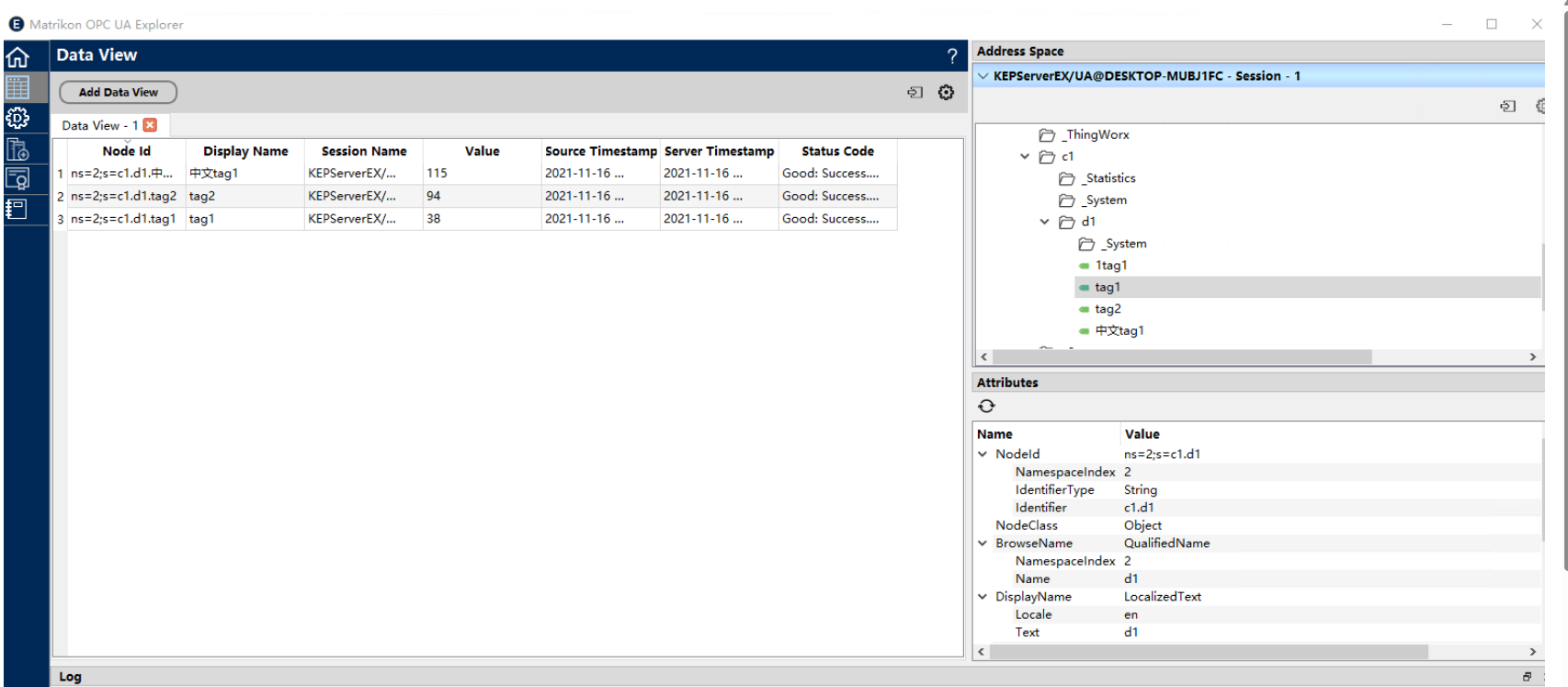Collapse the NodeId attribute group
Viewport: 1568px width, 687px height.
coord(983,453)
